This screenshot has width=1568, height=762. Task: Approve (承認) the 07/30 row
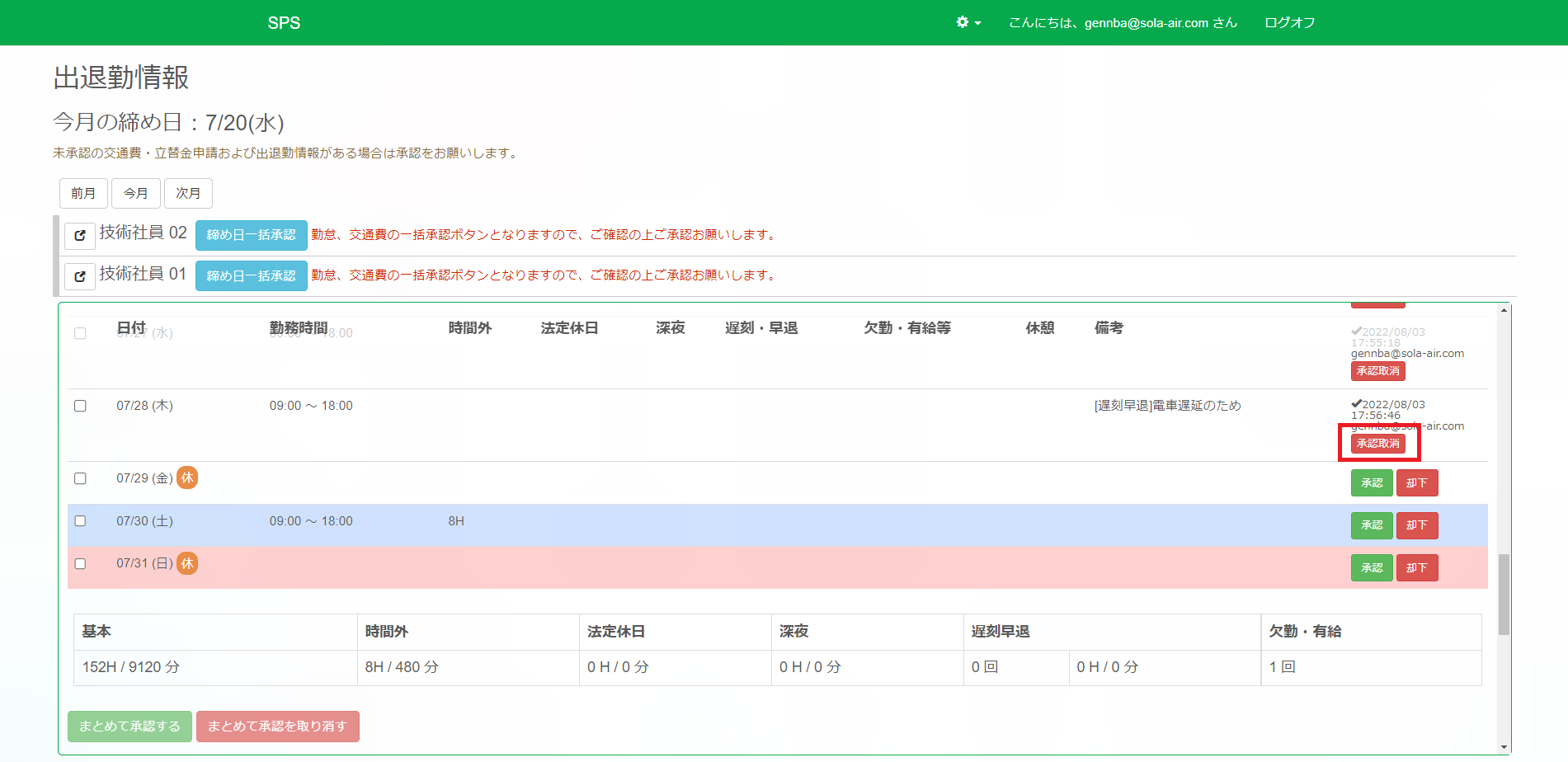point(1371,525)
